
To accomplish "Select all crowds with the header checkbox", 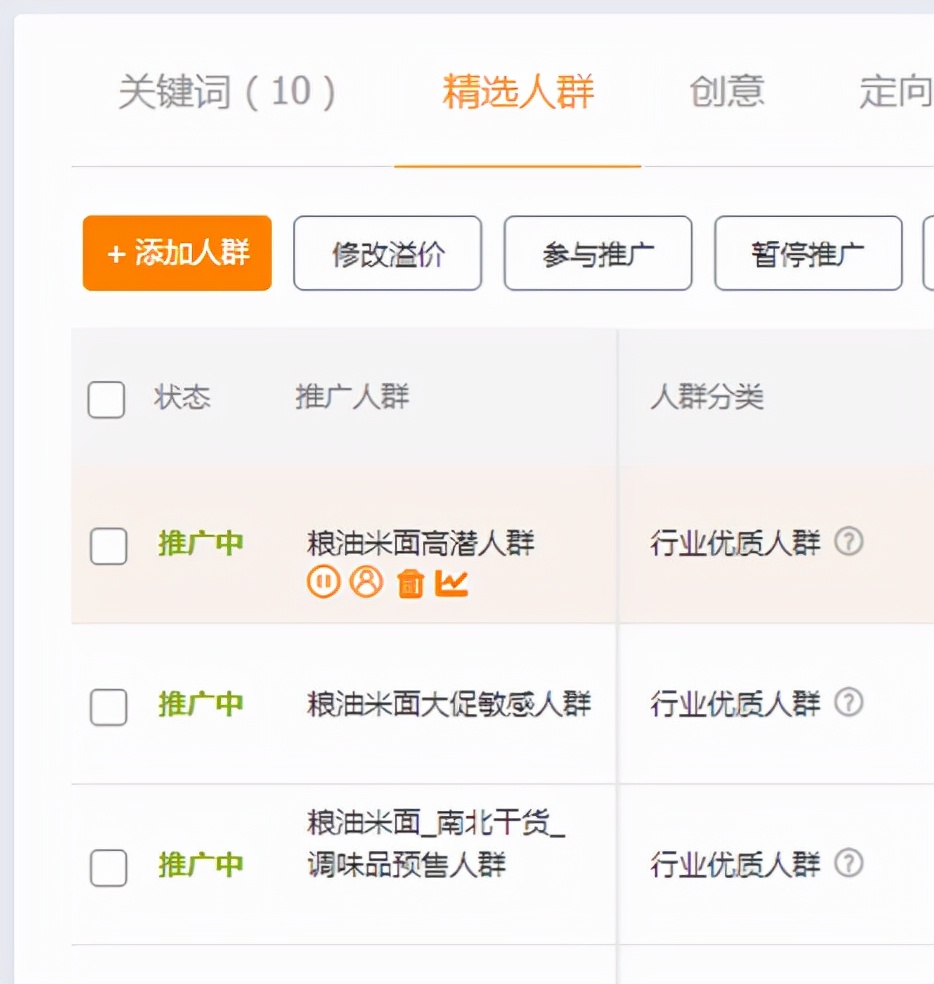I will point(106,398).
